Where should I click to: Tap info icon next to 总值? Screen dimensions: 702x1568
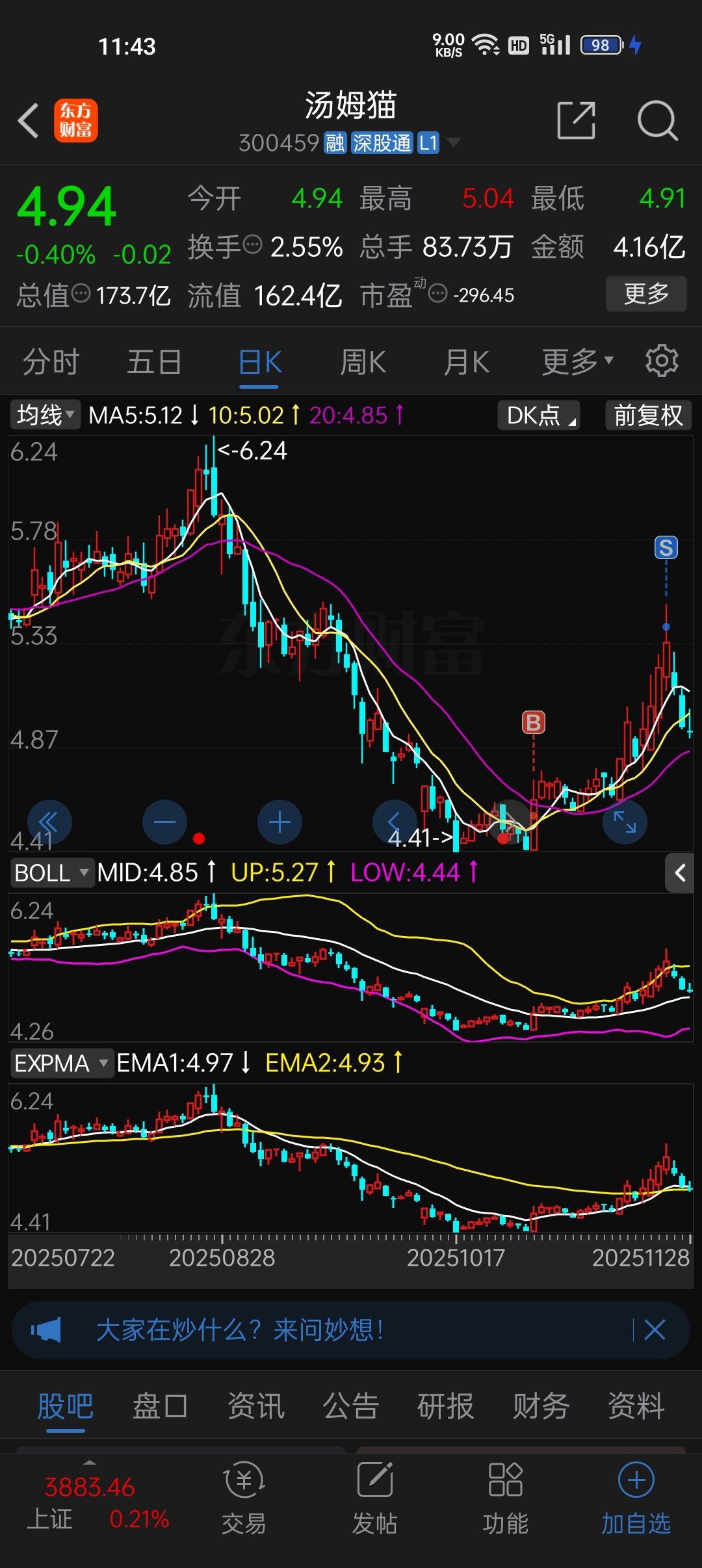pyautogui.click(x=81, y=293)
